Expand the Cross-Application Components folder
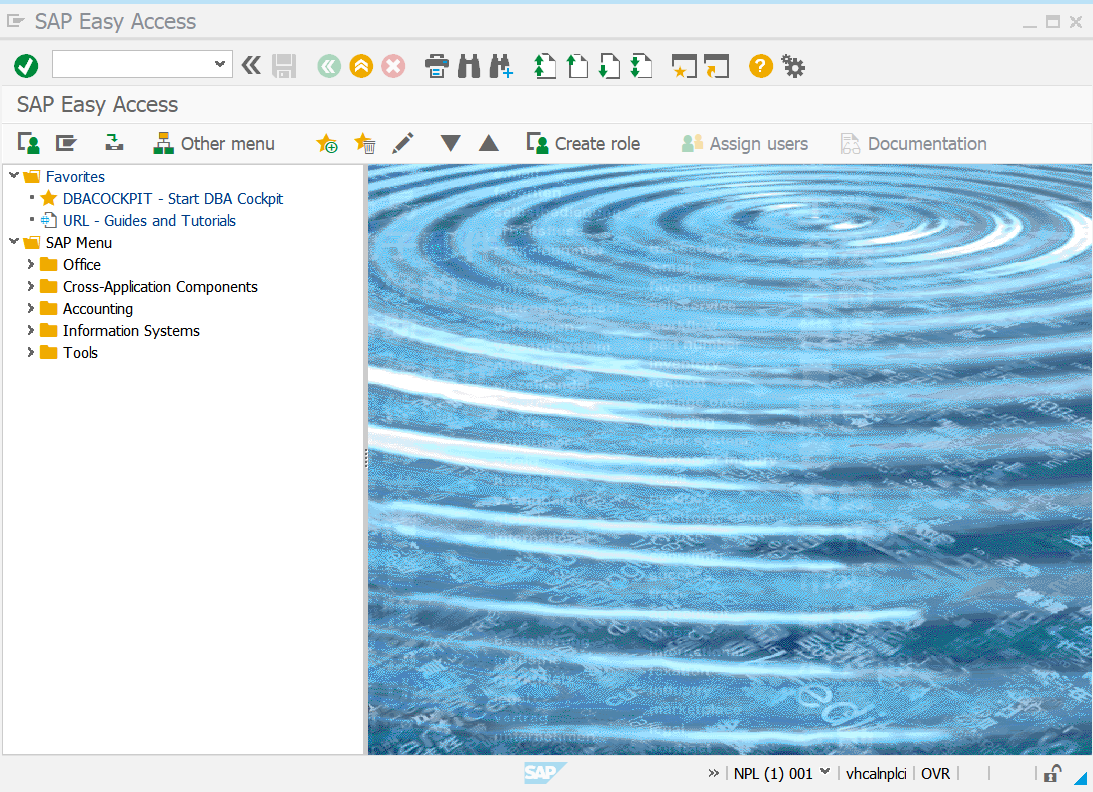The height and width of the screenshot is (792, 1093). pyautogui.click(x=31, y=286)
